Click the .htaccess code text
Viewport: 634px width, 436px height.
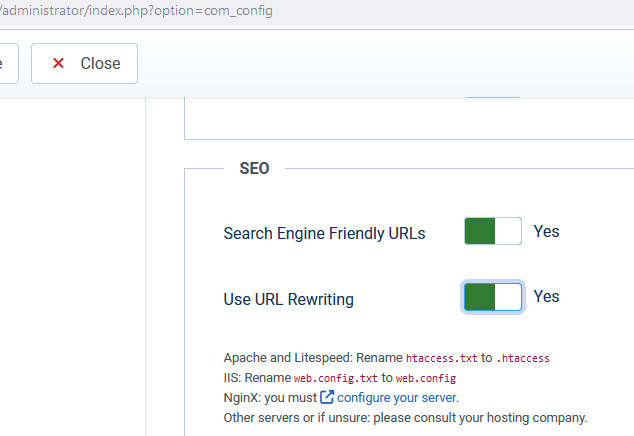tap(523, 358)
